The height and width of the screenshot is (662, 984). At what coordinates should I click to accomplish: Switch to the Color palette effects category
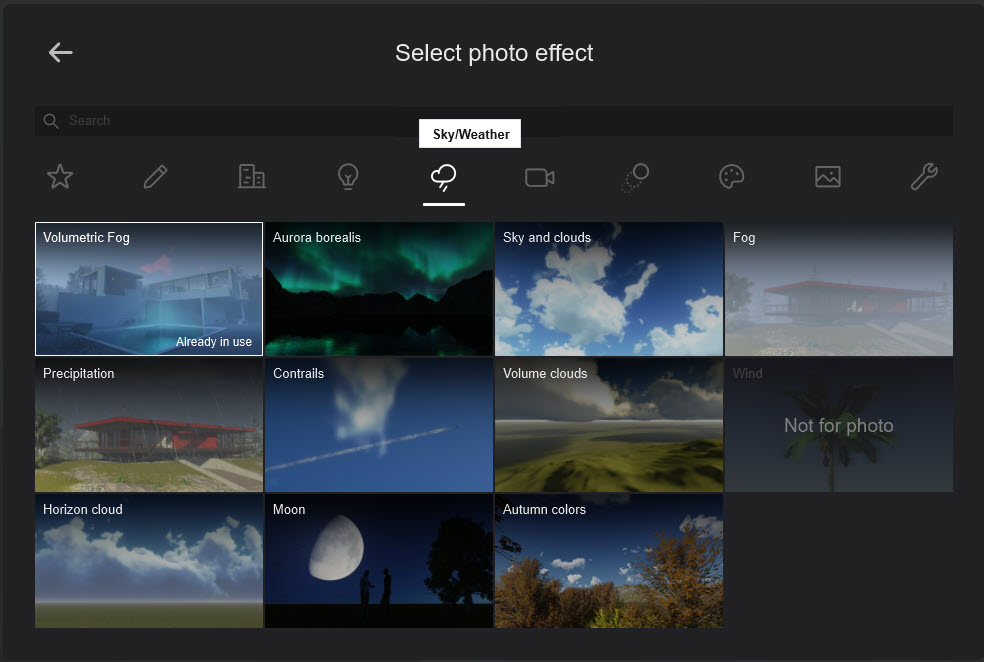click(731, 176)
